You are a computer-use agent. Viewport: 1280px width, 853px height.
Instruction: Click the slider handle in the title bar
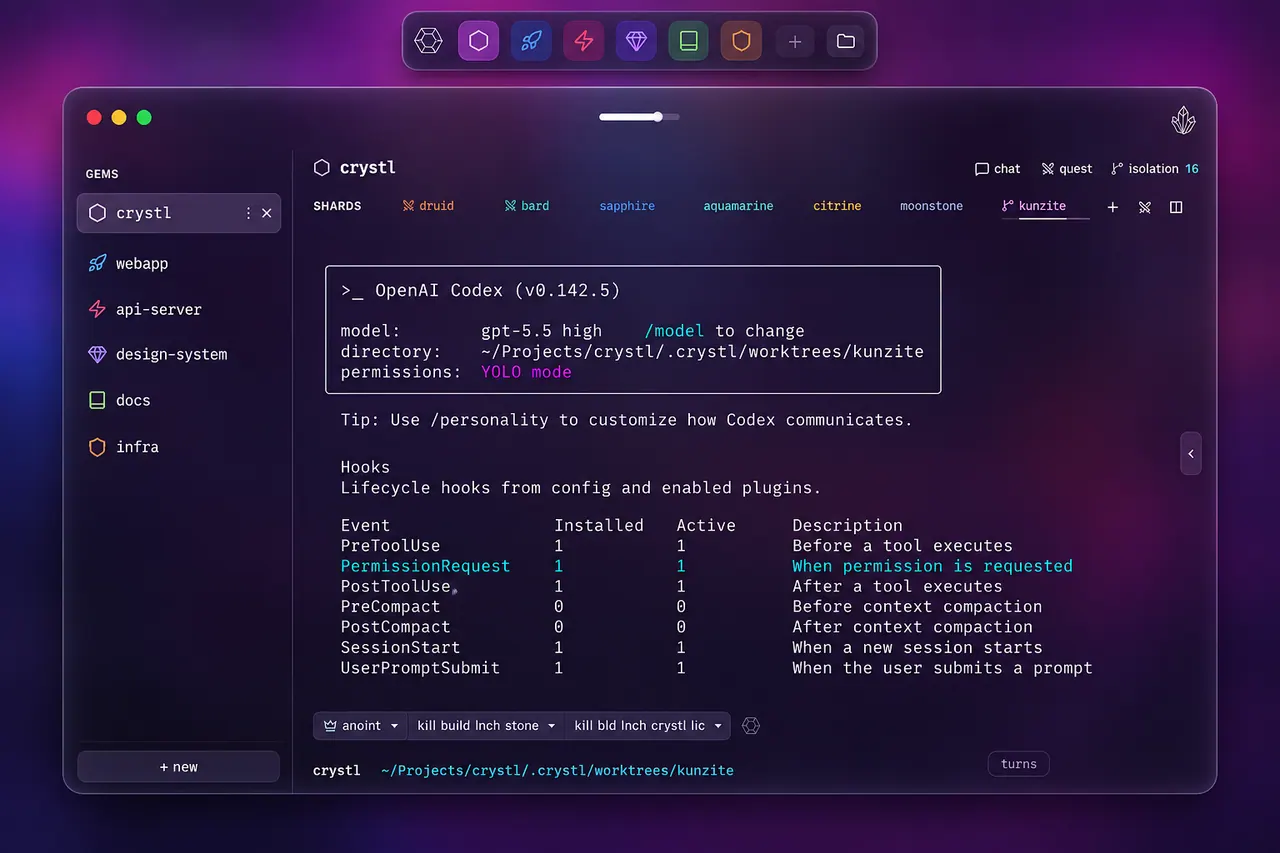point(658,117)
